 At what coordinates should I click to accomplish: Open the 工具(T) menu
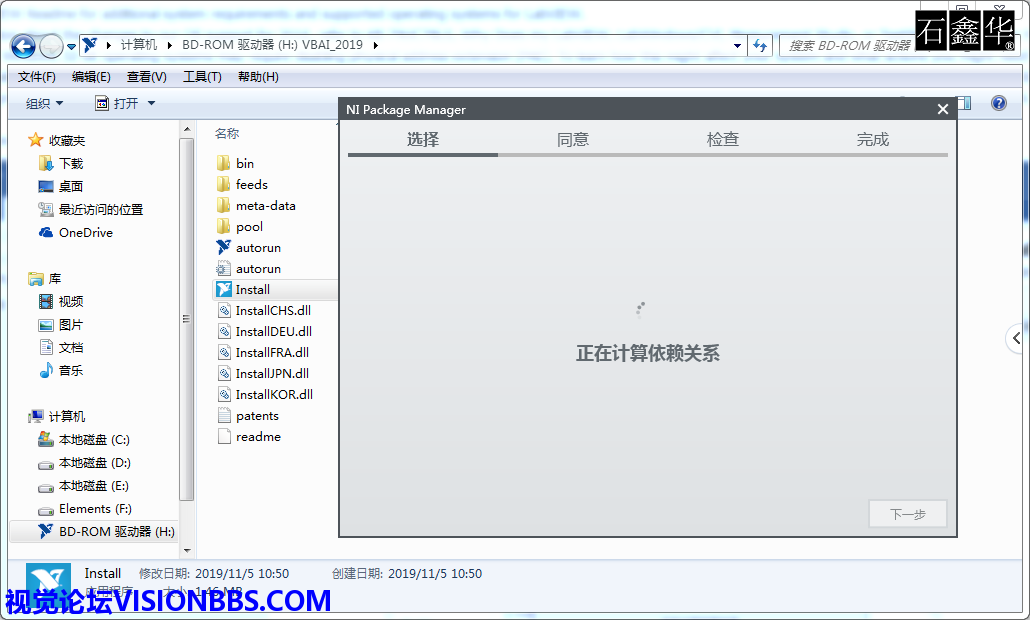click(x=202, y=77)
